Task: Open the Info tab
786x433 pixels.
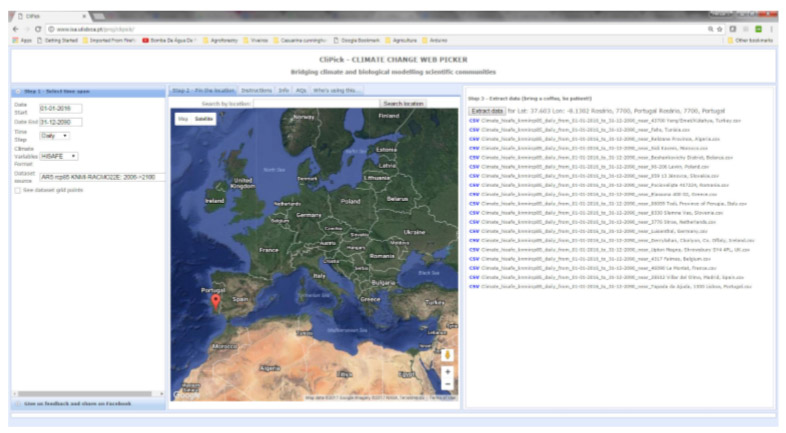Action: tap(284, 91)
